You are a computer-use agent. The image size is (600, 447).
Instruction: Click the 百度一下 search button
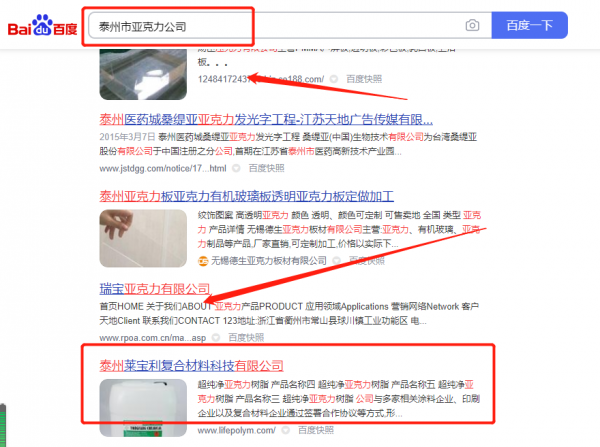(x=530, y=25)
